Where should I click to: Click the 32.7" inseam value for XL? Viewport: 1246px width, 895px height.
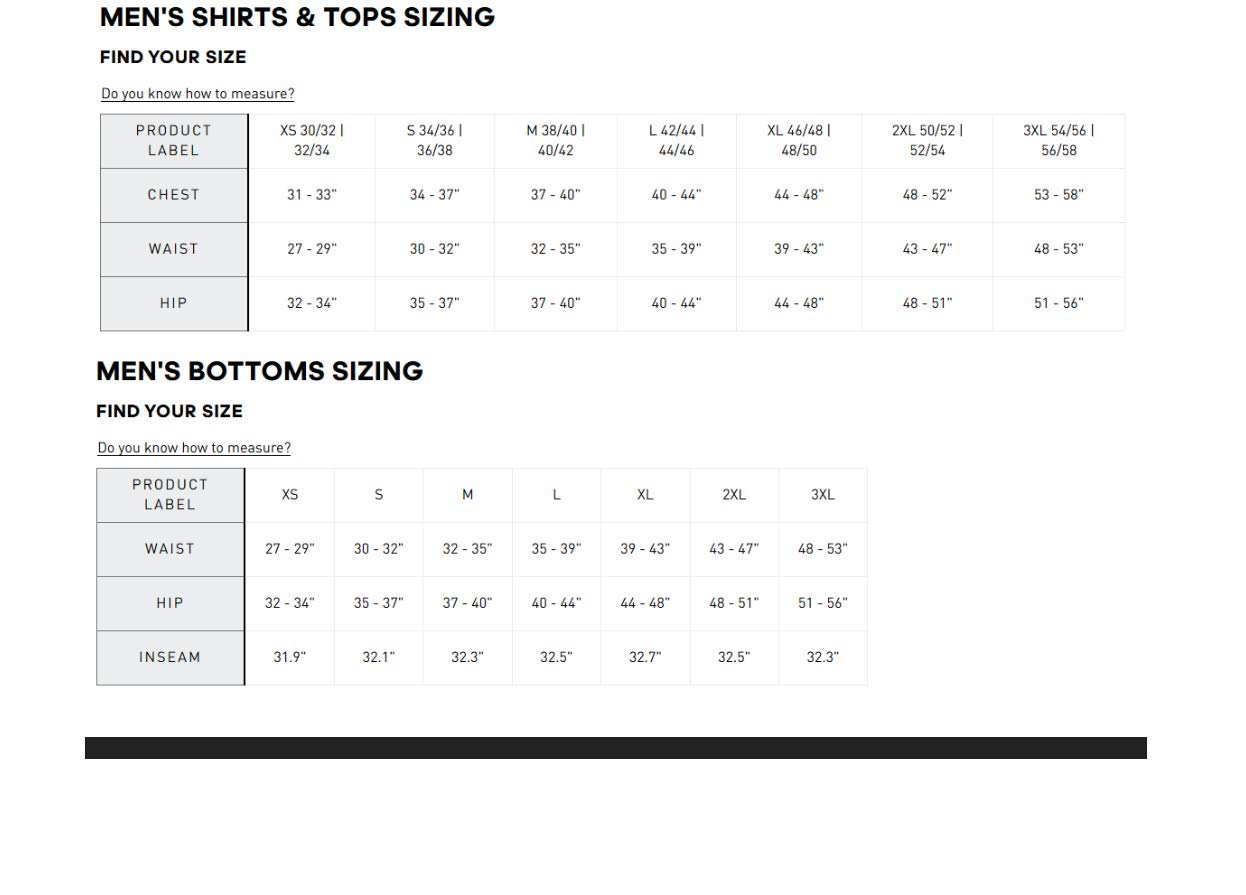pyautogui.click(x=645, y=657)
